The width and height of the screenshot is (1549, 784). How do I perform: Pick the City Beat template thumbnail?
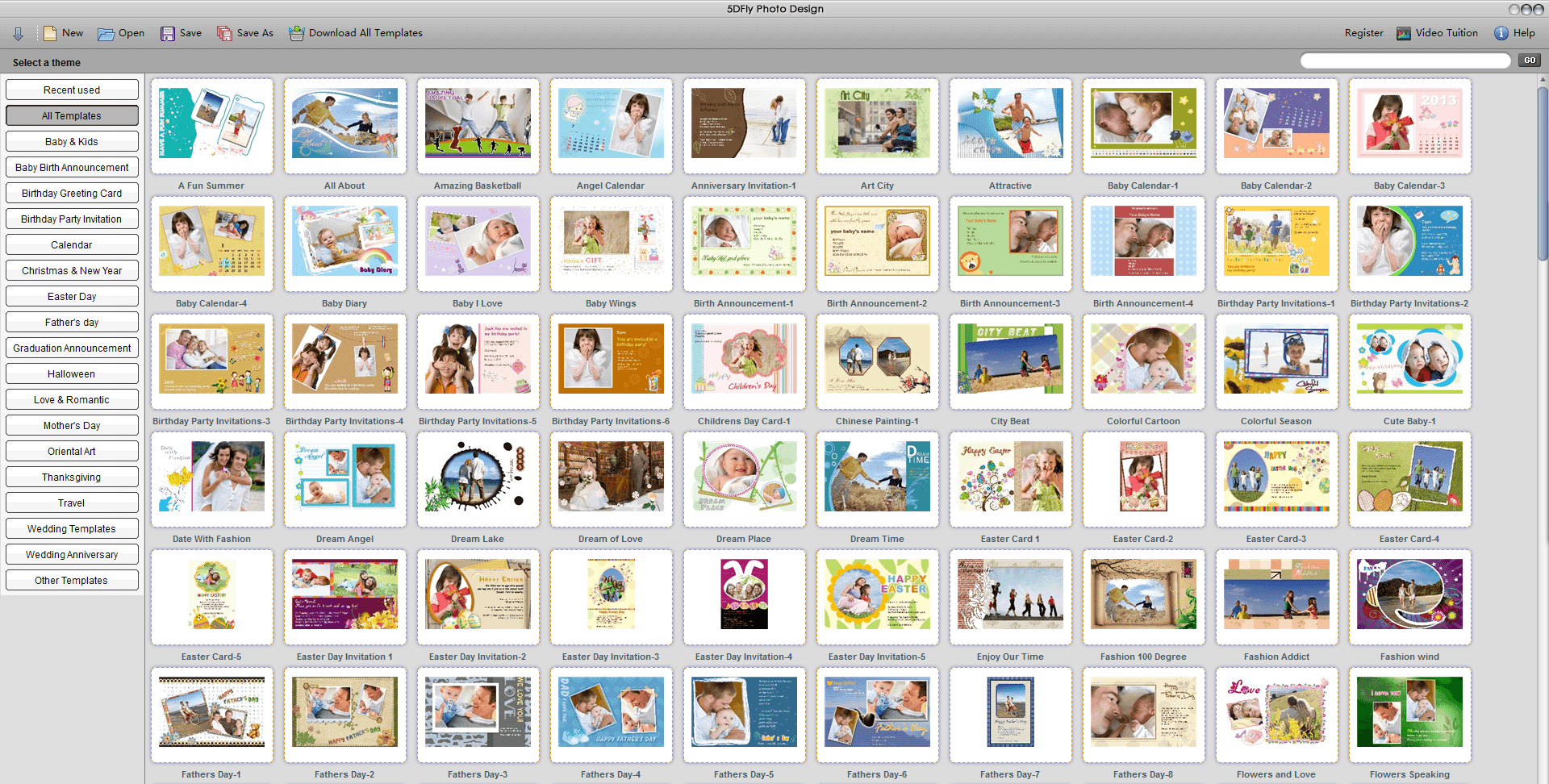pos(1010,359)
